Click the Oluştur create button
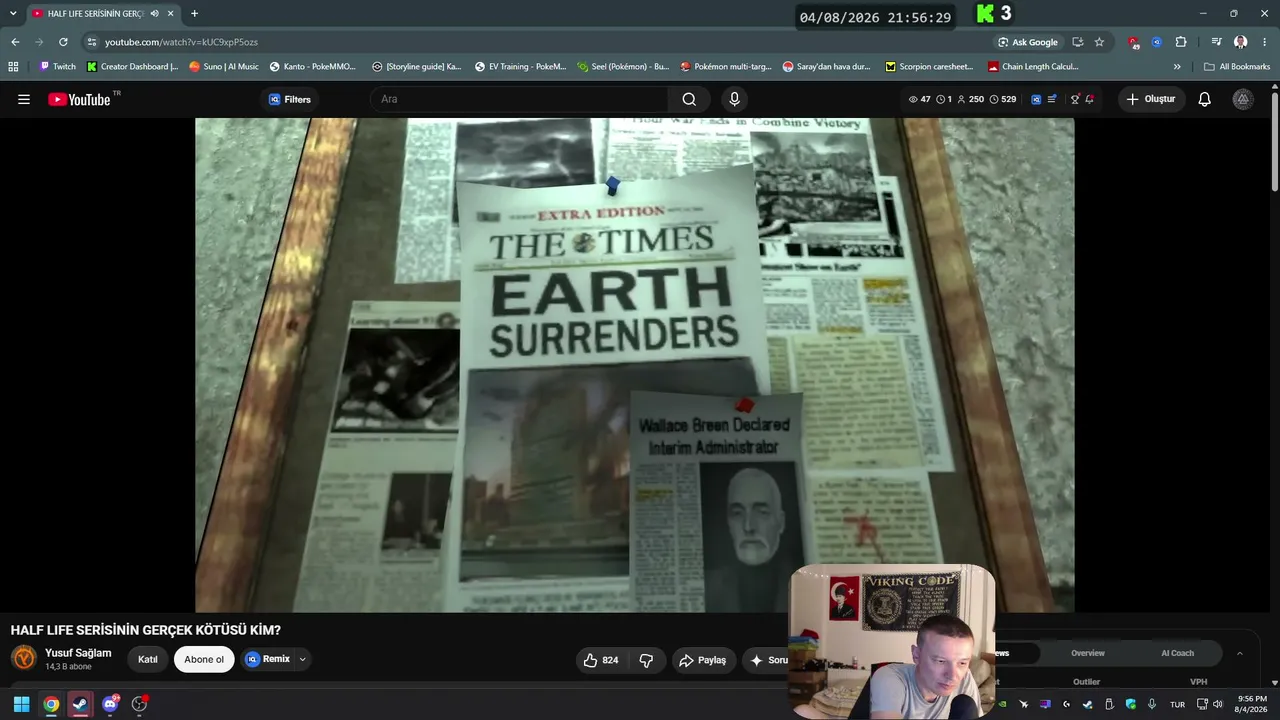 click(1151, 99)
